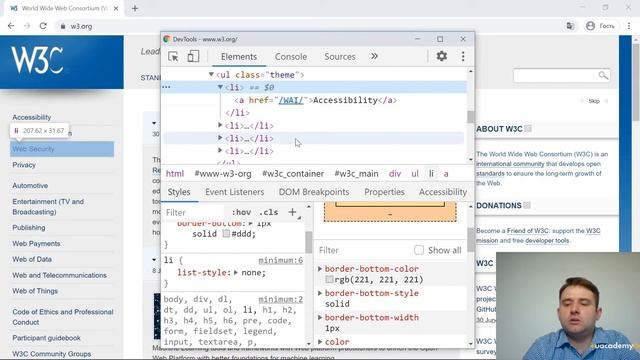Switch to the Elements panel

click(x=239, y=57)
